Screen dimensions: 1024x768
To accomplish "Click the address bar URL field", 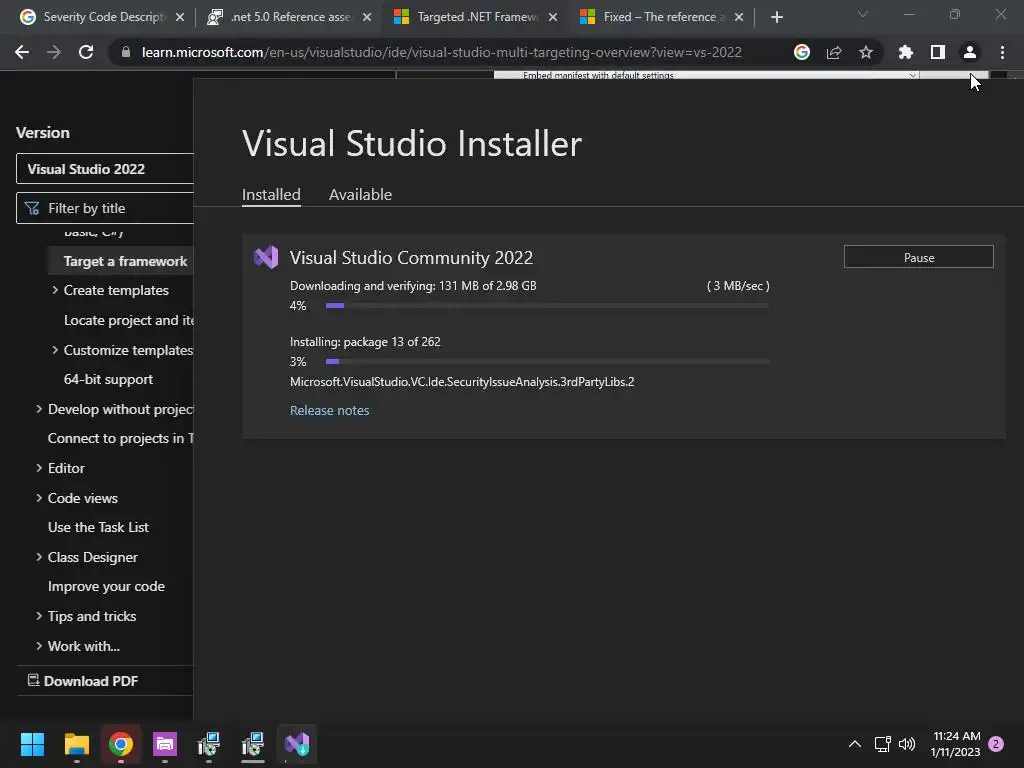I will tap(441, 52).
